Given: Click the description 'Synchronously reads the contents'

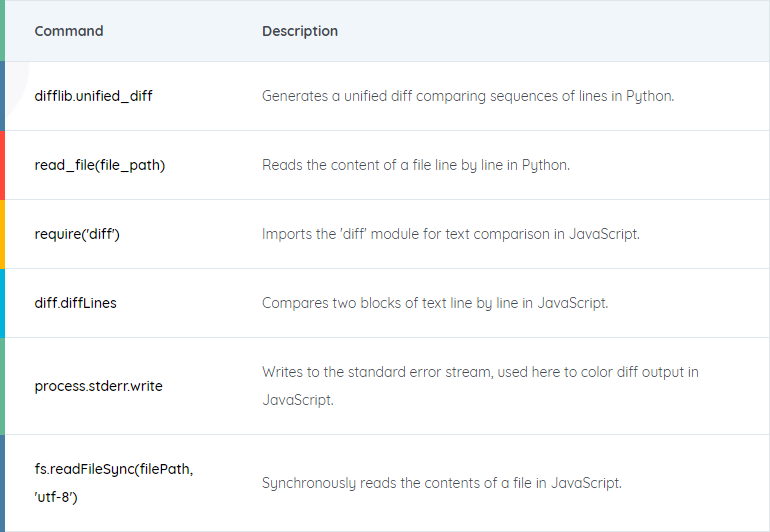Looking at the screenshot, I should 442,483.
